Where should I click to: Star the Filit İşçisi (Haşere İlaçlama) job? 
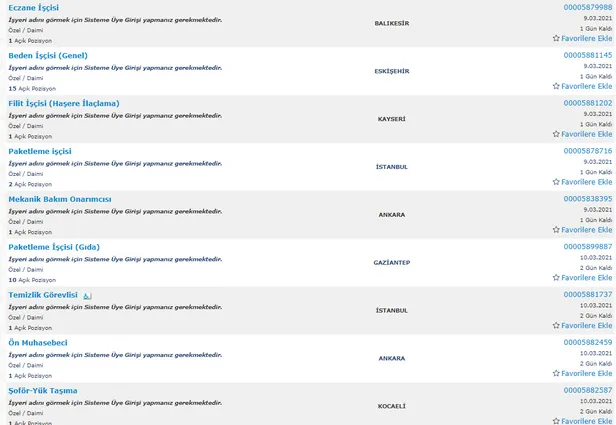(x=556, y=134)
